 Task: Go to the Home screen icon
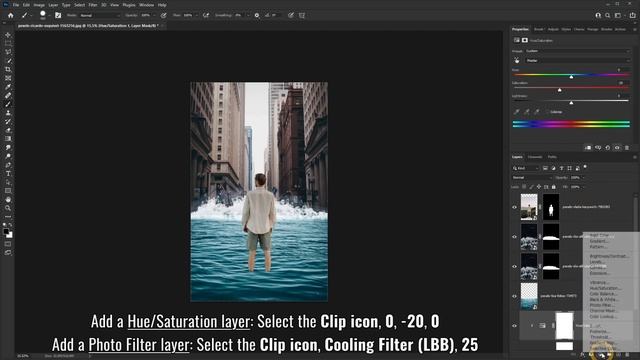[11, 16]
